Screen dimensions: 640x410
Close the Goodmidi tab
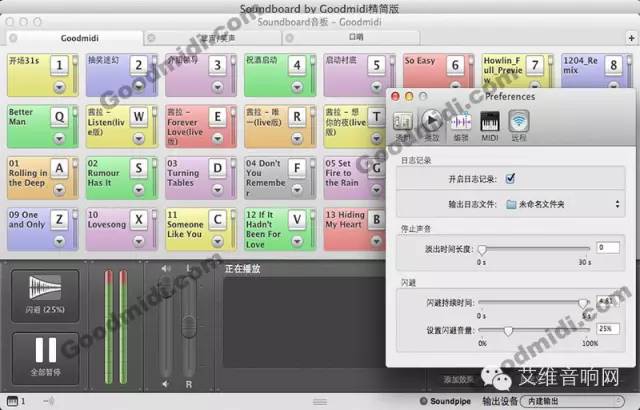click(x=13, y=38)
